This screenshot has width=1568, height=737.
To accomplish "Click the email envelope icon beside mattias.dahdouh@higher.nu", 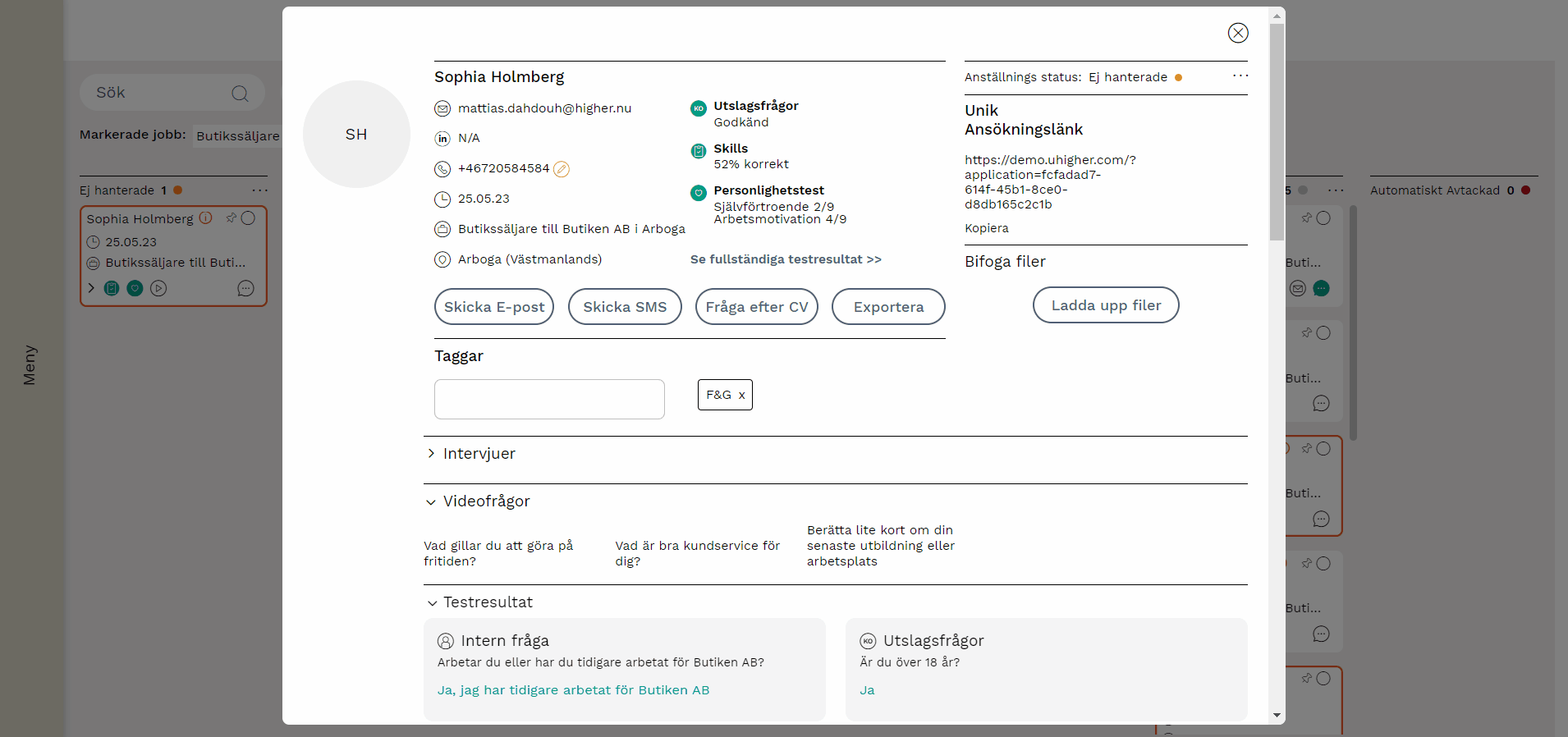I will click(442, 108).
